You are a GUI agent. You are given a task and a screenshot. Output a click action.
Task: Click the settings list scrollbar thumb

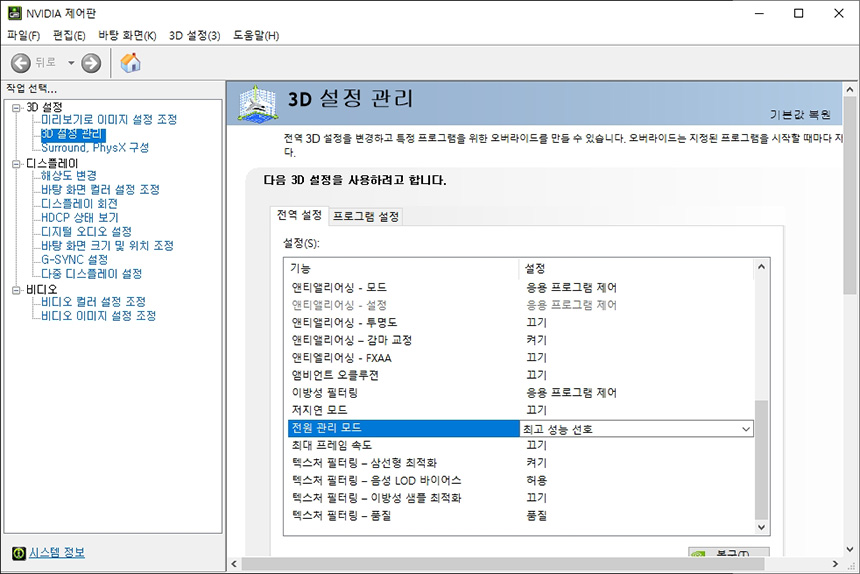pos(761,460)
